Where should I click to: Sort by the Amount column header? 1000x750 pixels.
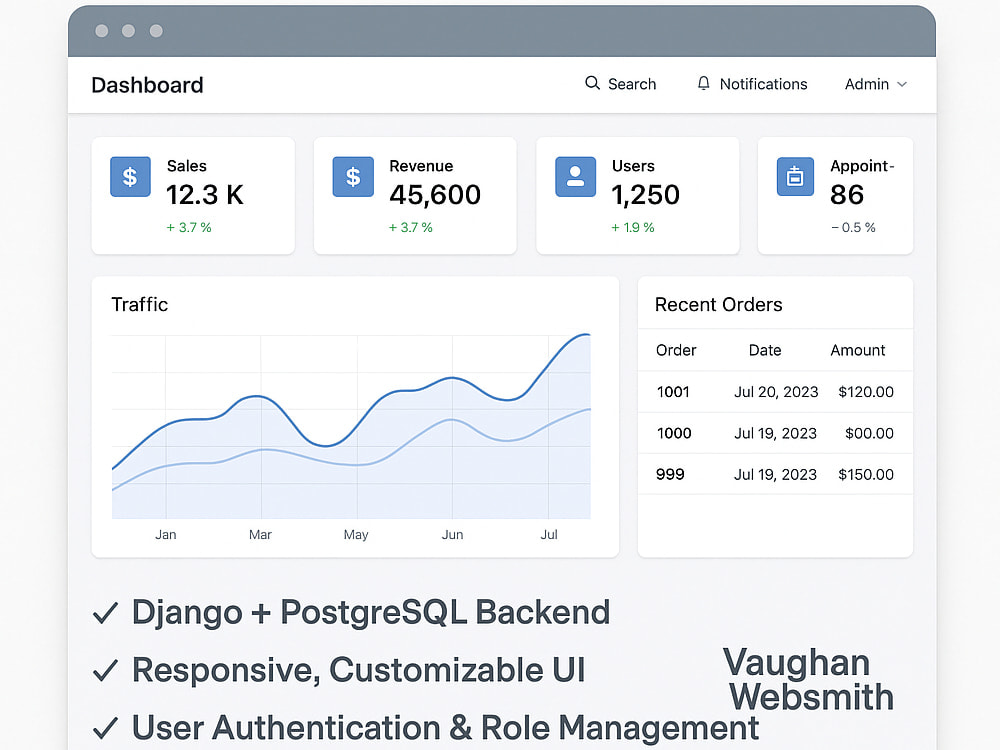click(858, 350)
